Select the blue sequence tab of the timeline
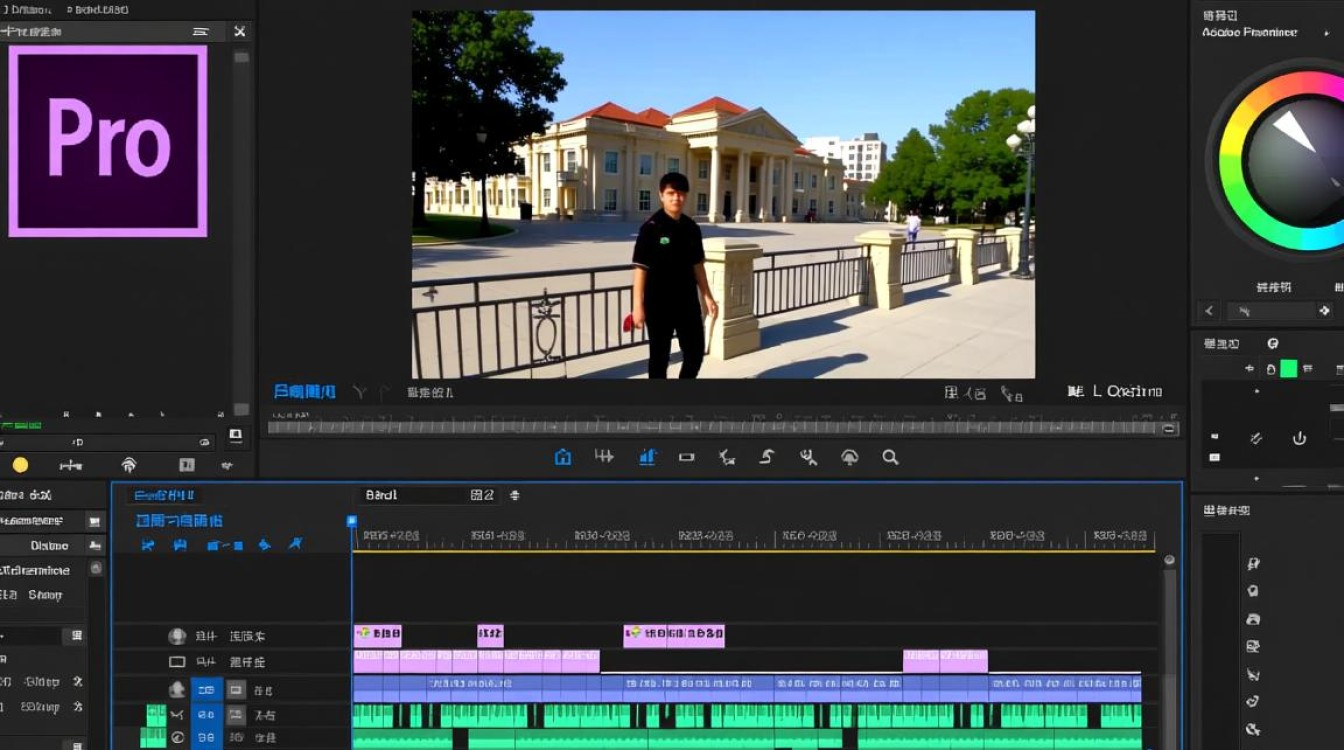The height and width of the screenshot is (750, 1344). pyautogui.click(x=166, y=495)
